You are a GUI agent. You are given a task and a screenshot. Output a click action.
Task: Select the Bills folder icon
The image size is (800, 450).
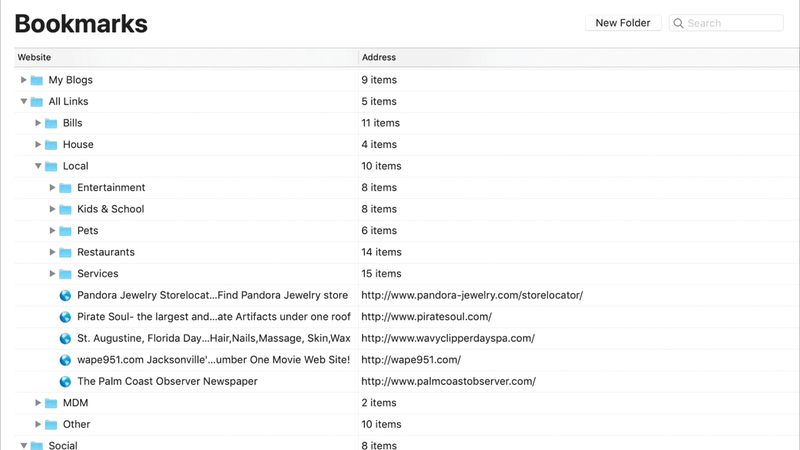coord(51,123)
